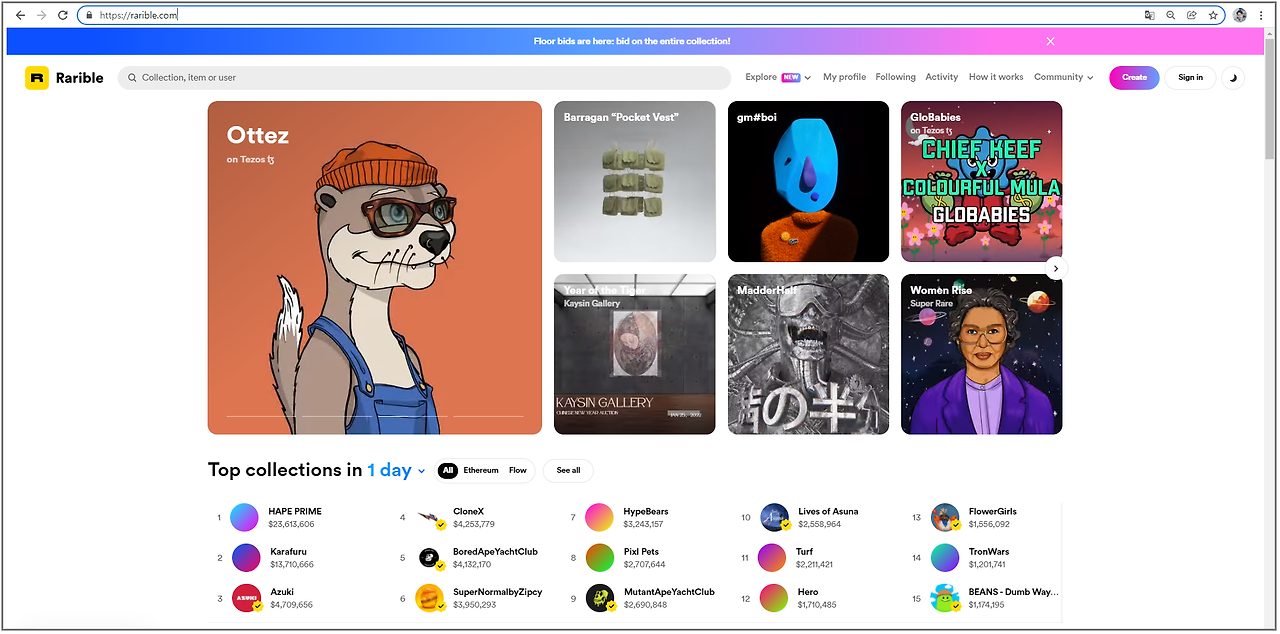Select the Flow filter
The height and width of the screenshot is (634, 1280).
518,470
